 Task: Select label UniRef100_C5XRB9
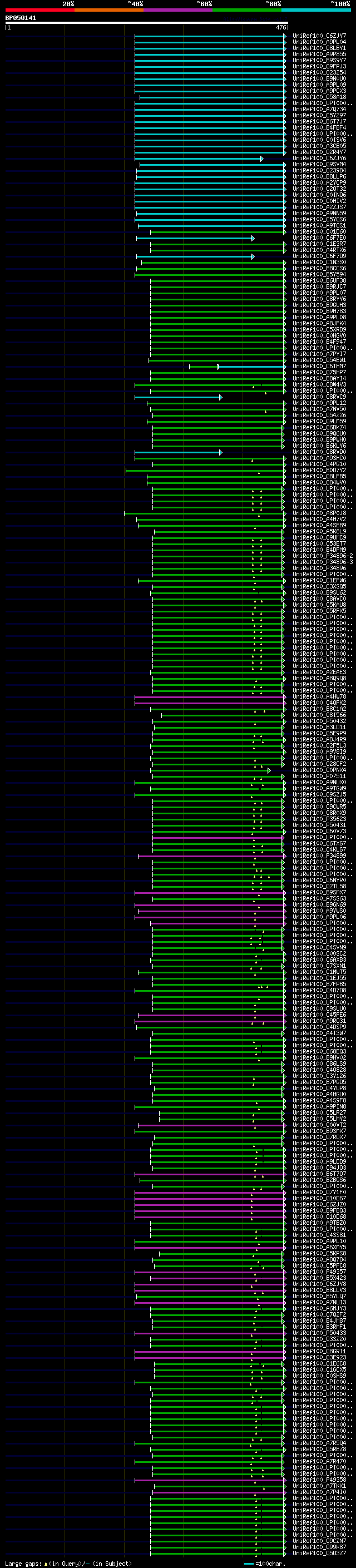tap(319, 330)
